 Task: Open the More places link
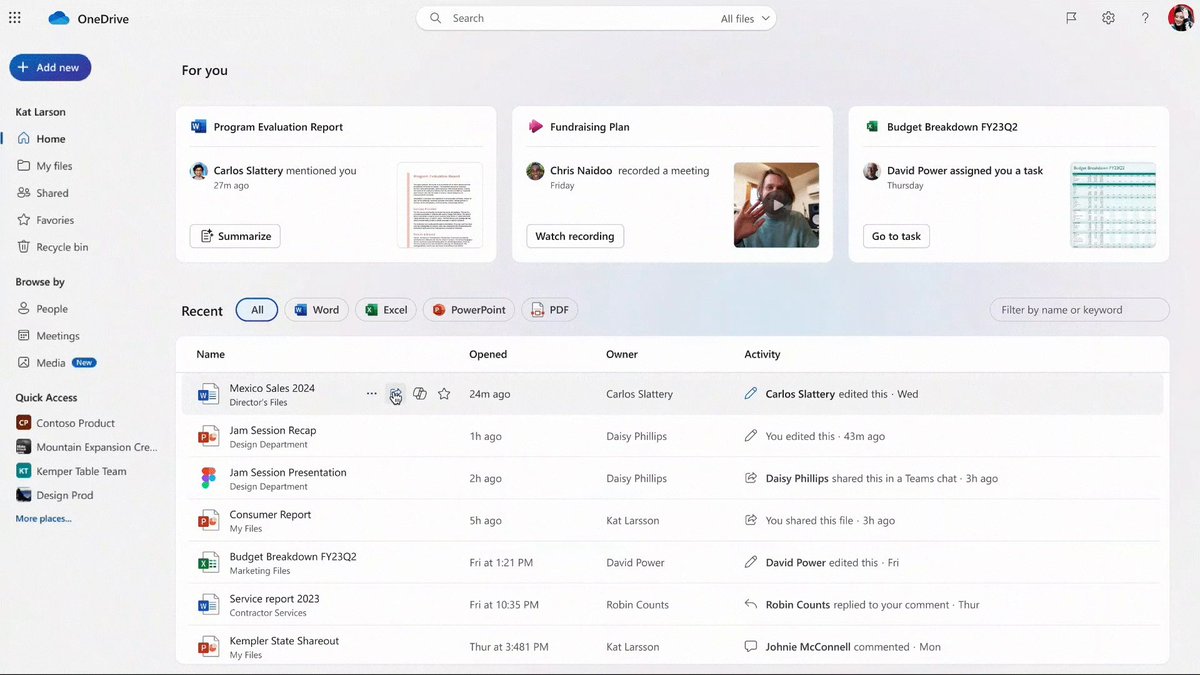(43, 519)
